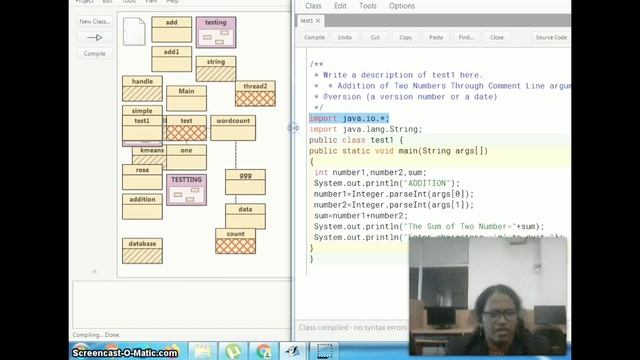Viewport: 640px width, 360px height.
Task: Select the 'add1' class box
Action: [x=171, y=59]
